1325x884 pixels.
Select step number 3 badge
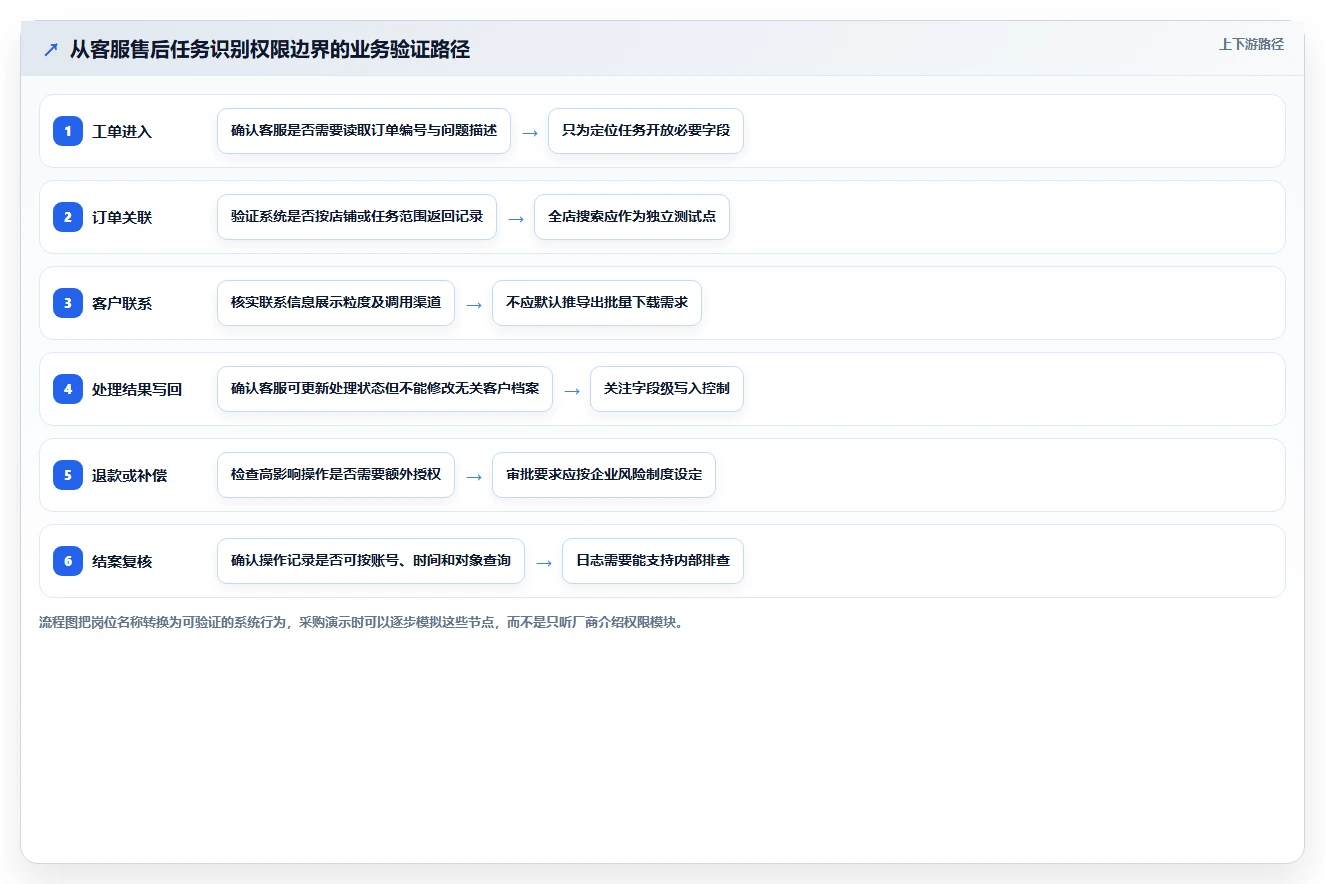[68, 303]
